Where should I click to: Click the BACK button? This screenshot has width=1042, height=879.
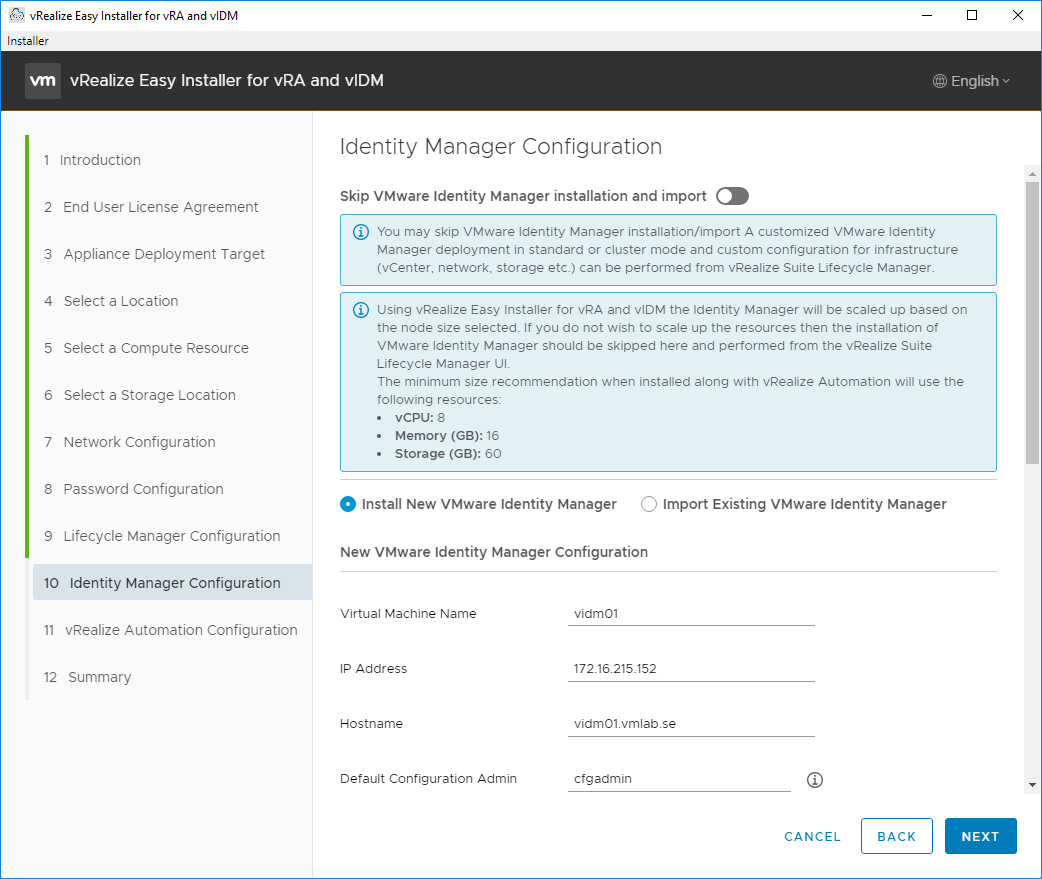[896, 836]
